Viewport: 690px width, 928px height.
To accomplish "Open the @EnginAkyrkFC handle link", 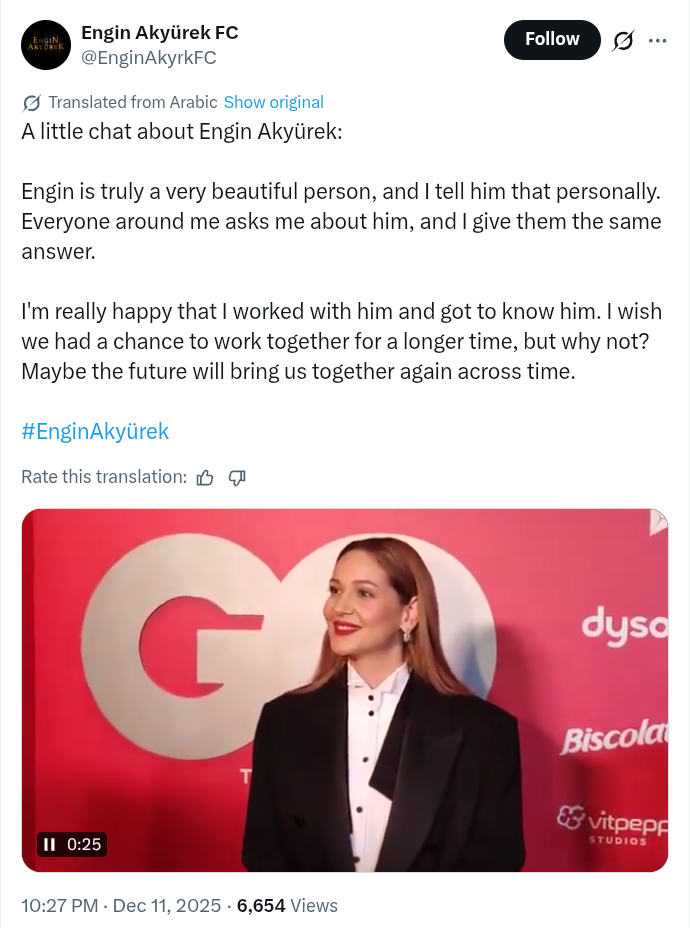I will pyautogui.click(x=148, y=58).
